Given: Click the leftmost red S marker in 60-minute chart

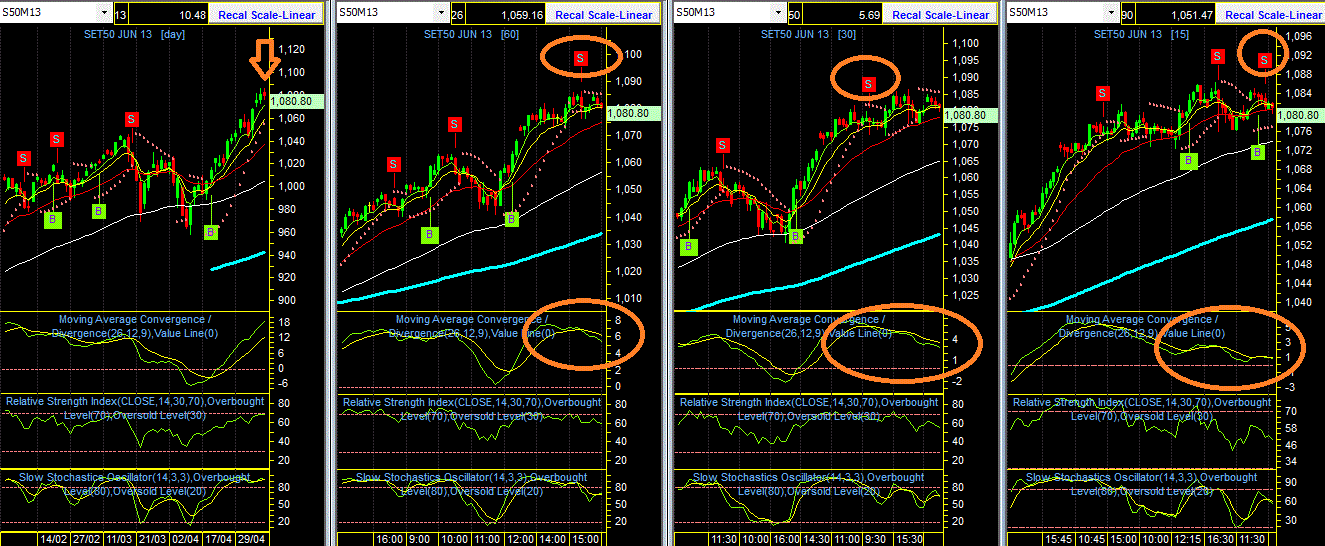Looking at the screenshot, I should tap(394, 164).
